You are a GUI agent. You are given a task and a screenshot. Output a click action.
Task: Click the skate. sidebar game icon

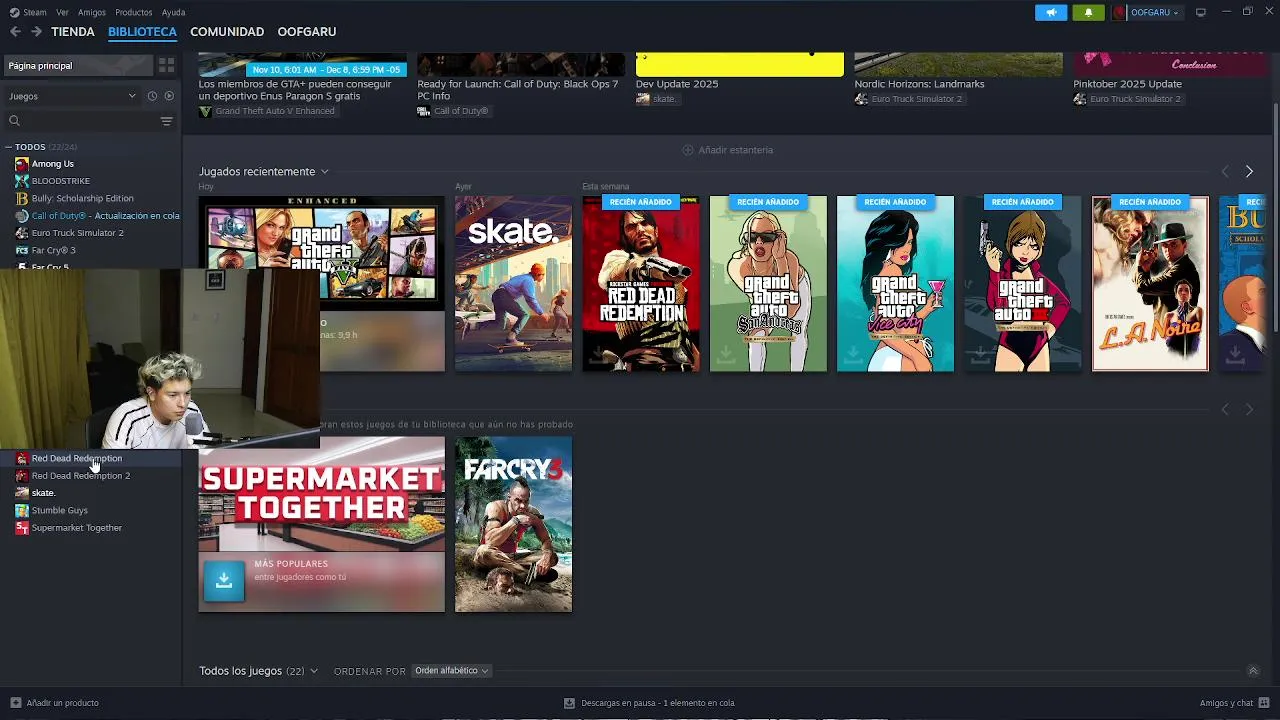click(22, 493)
